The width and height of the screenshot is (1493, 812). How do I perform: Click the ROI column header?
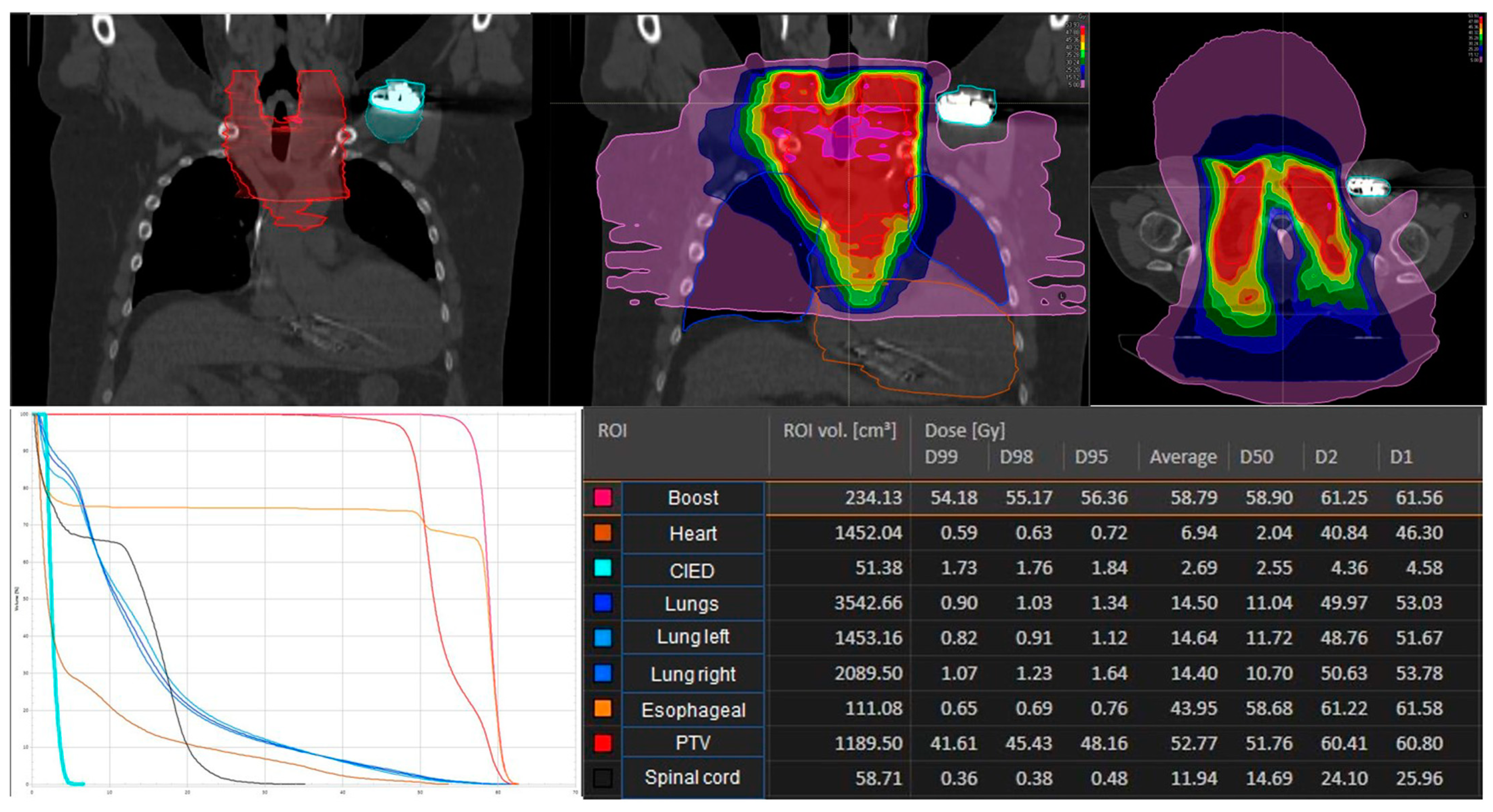pos(612,431)
